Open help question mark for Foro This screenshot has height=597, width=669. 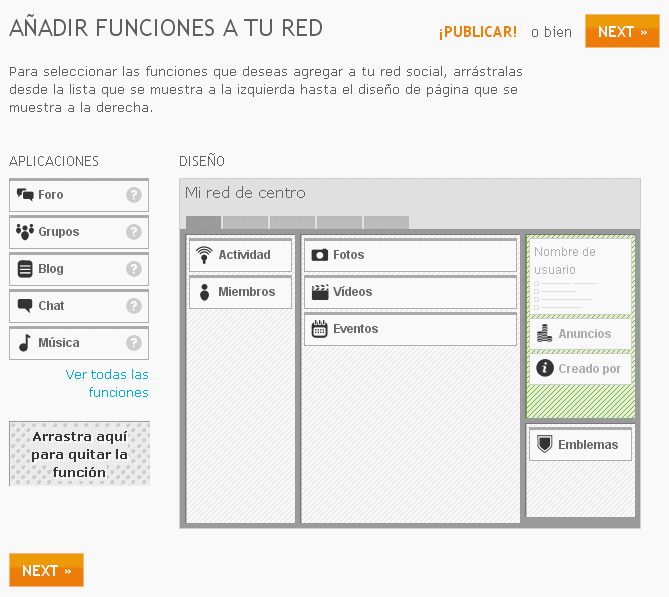pyautogui.click(x=134, y=195)
